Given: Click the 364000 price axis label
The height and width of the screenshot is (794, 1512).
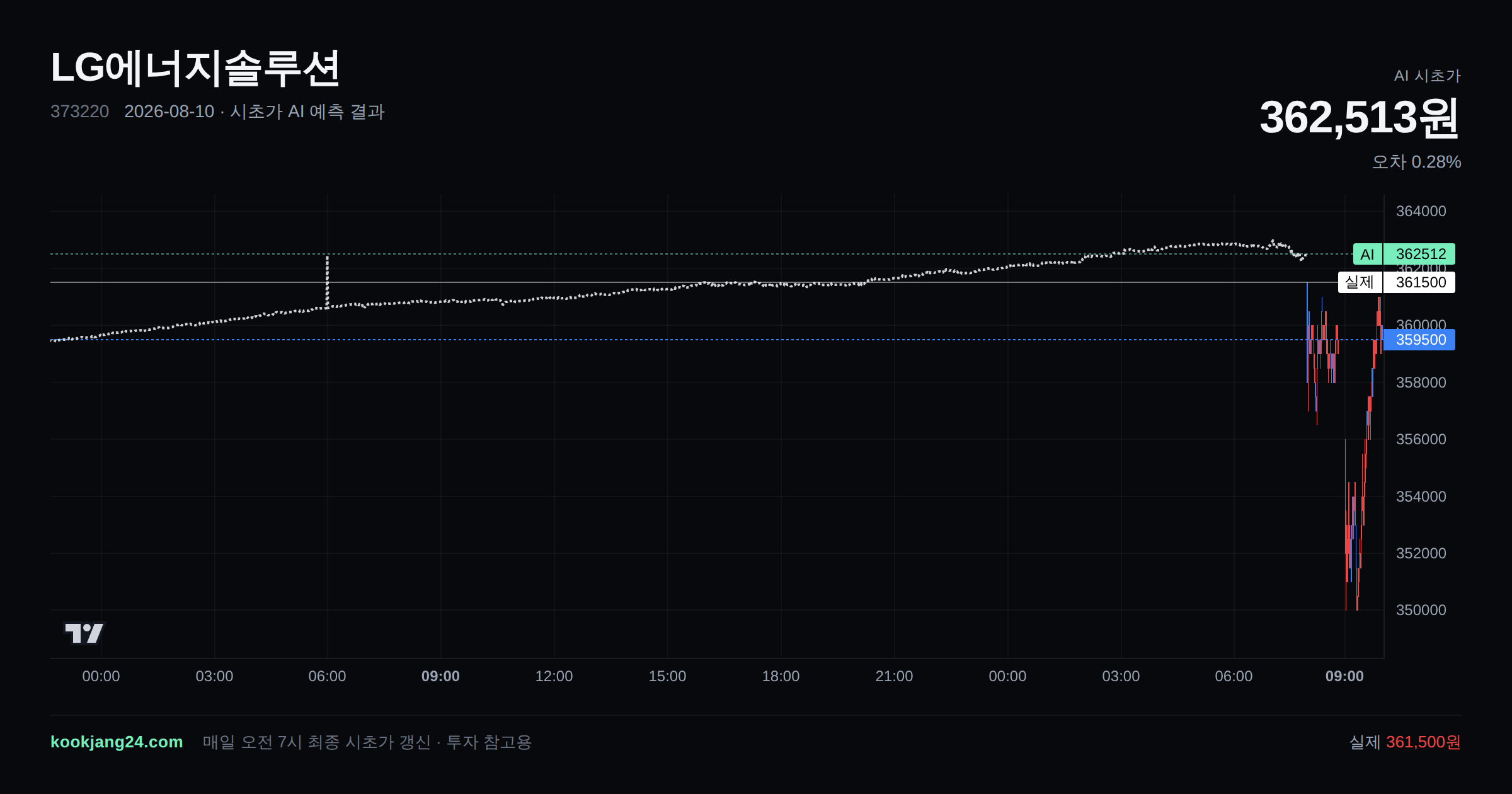Looking at the screenshot, I should tap(1421, 211).
